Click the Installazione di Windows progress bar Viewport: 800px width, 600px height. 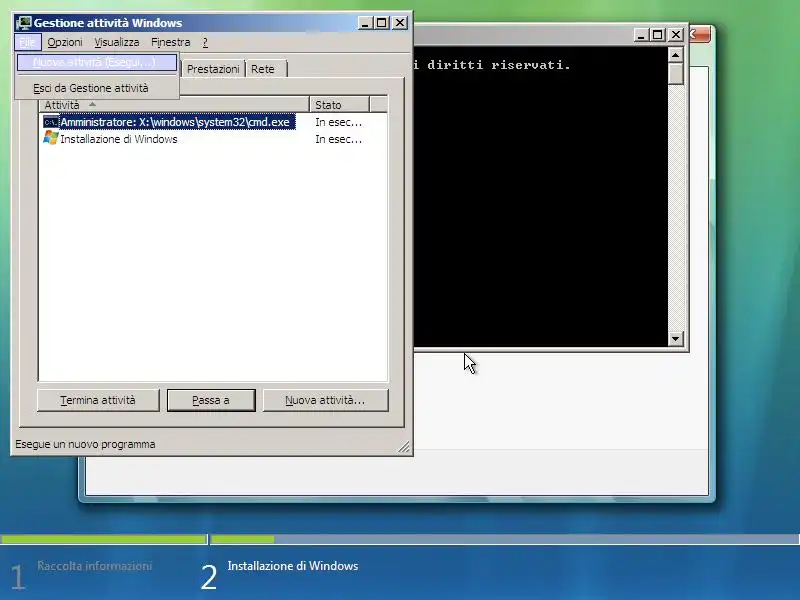(x=505, y=539)
